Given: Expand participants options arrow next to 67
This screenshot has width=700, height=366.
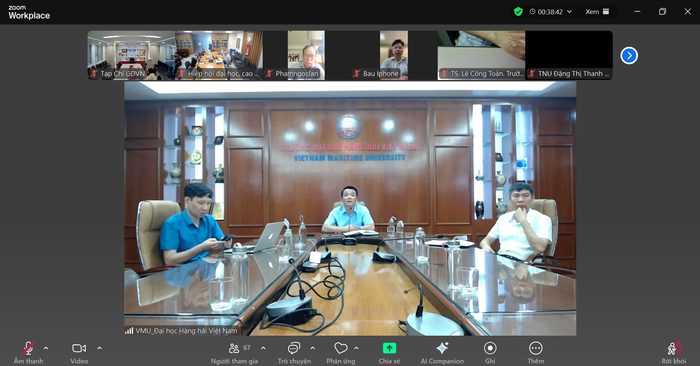Looking at the screenshot, I should 263,348.
